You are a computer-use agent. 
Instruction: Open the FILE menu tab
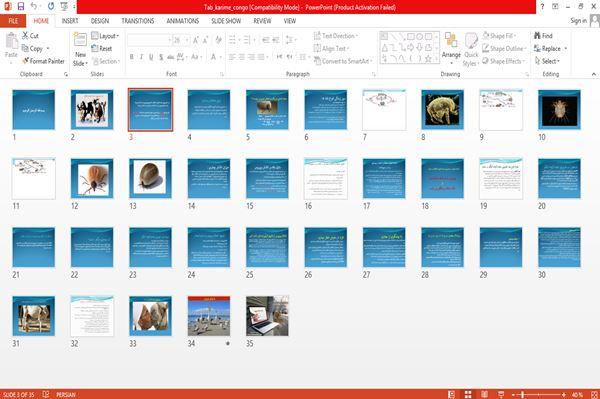(x=13, y=21)
